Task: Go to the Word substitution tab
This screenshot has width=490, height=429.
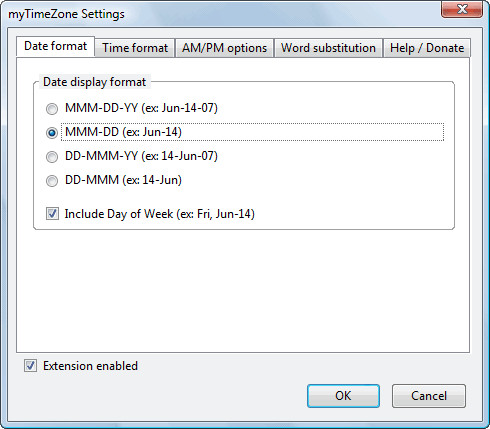Action: point(328,48)
